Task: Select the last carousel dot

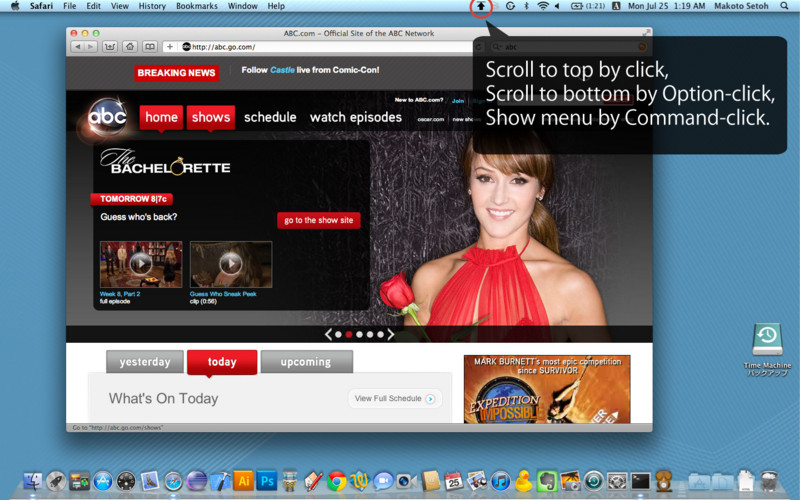Action: click(x=380, y=335)
